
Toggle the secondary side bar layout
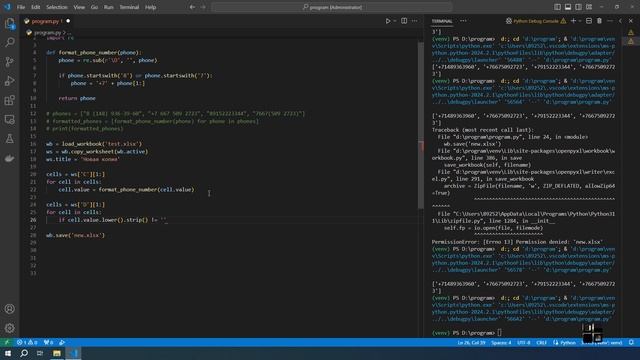[x=578, y=7]
